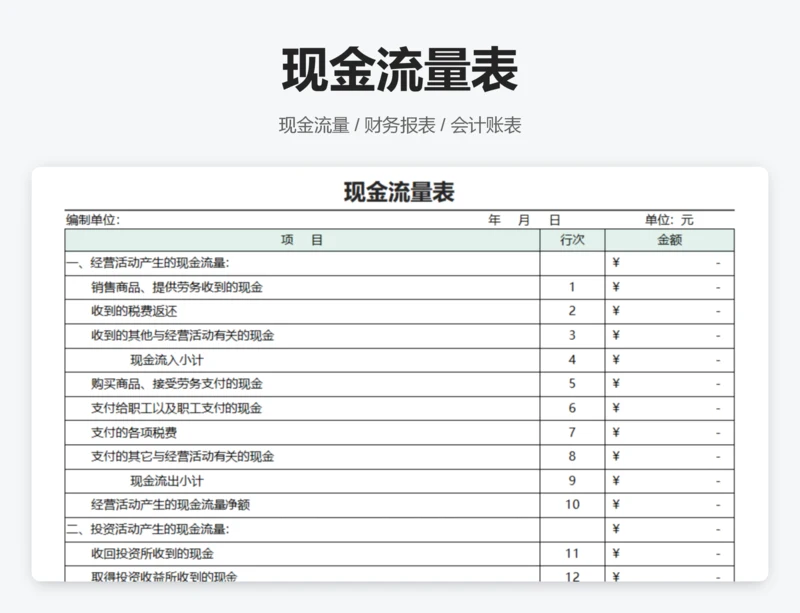Select the 行次 header cell

coord(572,240)
